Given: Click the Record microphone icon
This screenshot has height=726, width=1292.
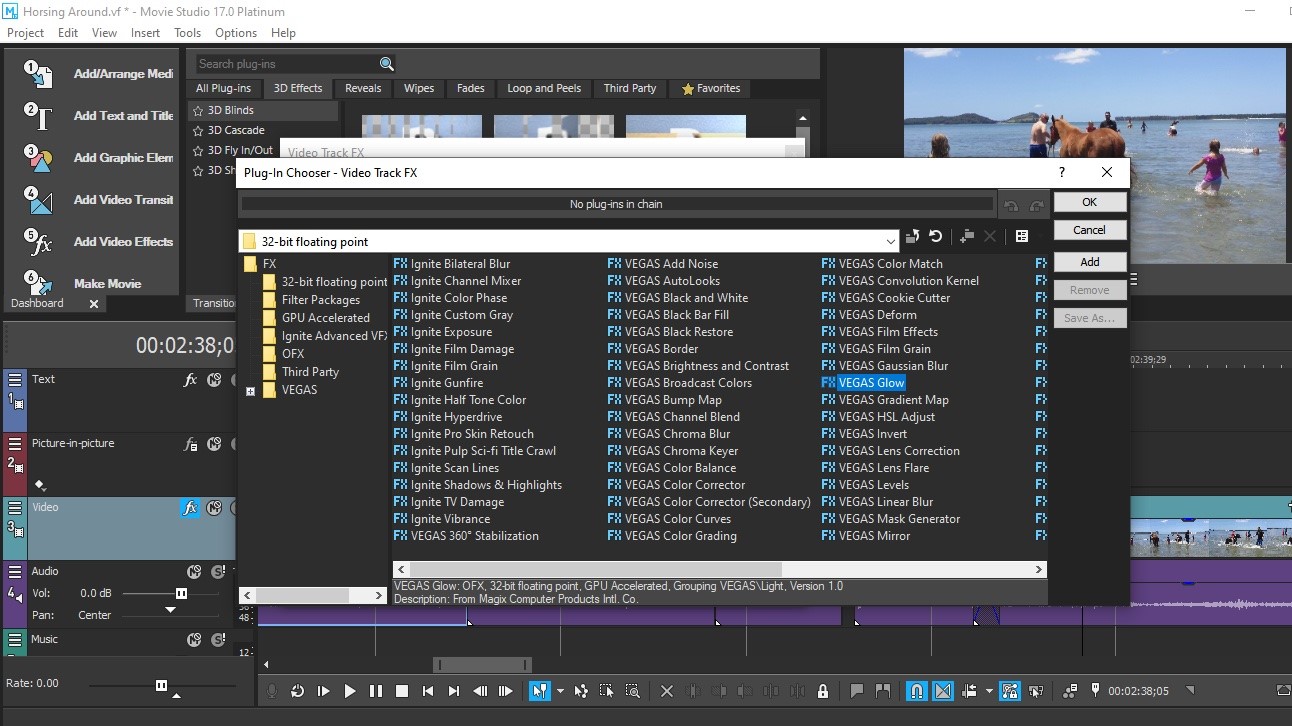Looking at the screenshot, I should 271,691.
